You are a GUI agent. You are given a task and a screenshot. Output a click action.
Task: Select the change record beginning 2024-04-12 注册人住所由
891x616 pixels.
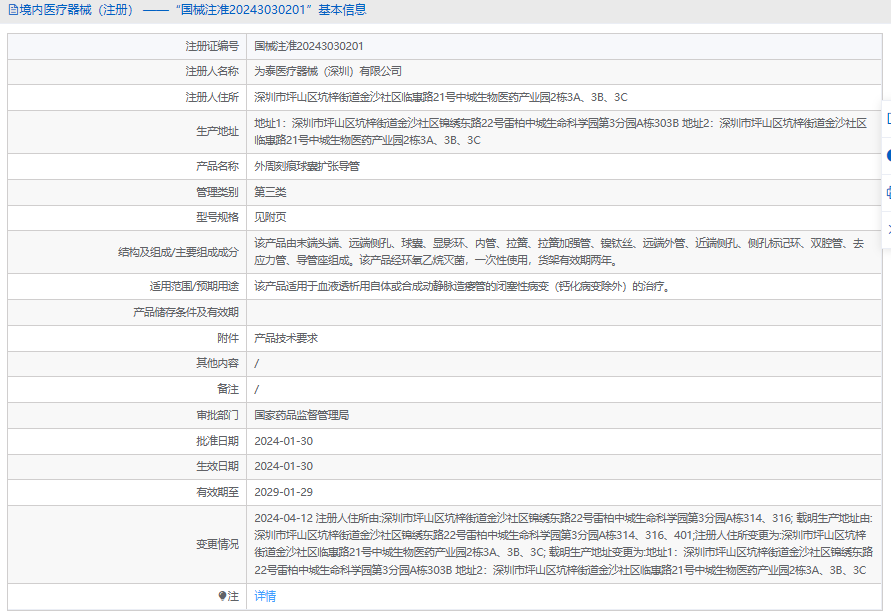(x=564, y=544)
